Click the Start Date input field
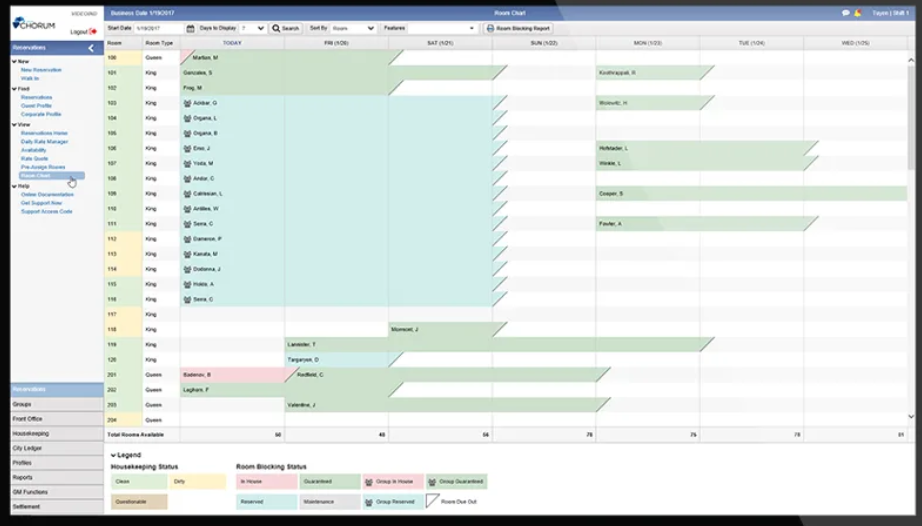The width and height of the screenshot is (922, 526). point(159,28)
